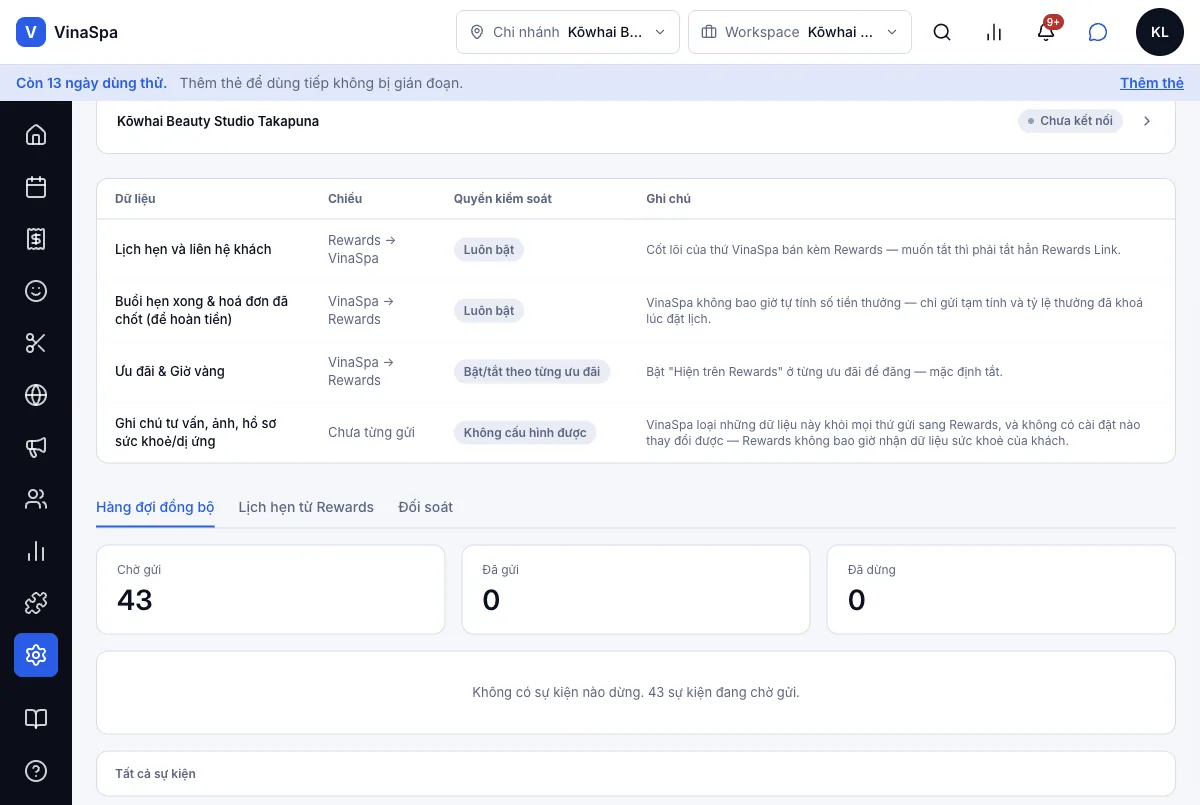
Task: Open the staff people icon in sidebar
Action: 36,499
